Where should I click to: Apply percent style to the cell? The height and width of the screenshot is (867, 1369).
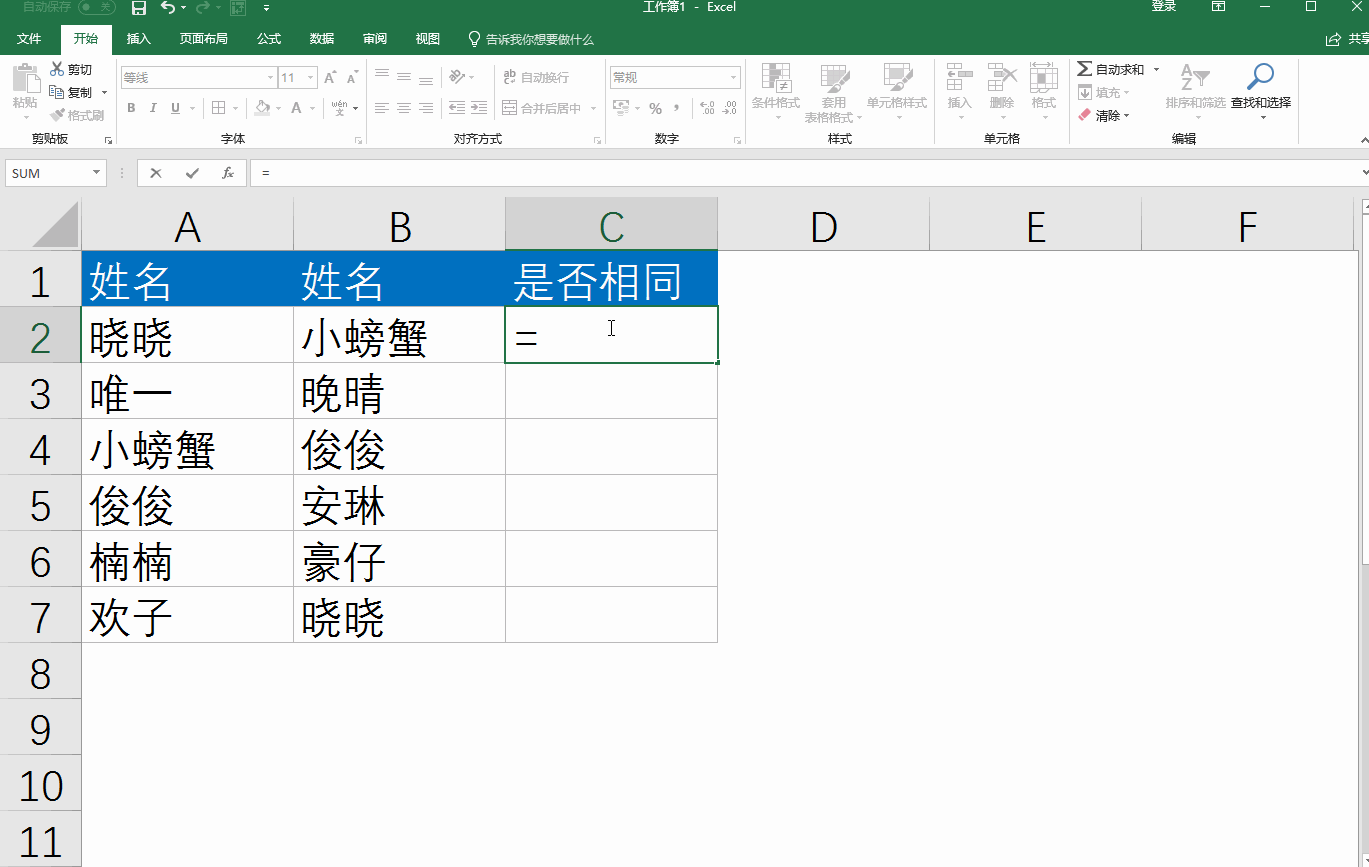click(x=655, y=108)
